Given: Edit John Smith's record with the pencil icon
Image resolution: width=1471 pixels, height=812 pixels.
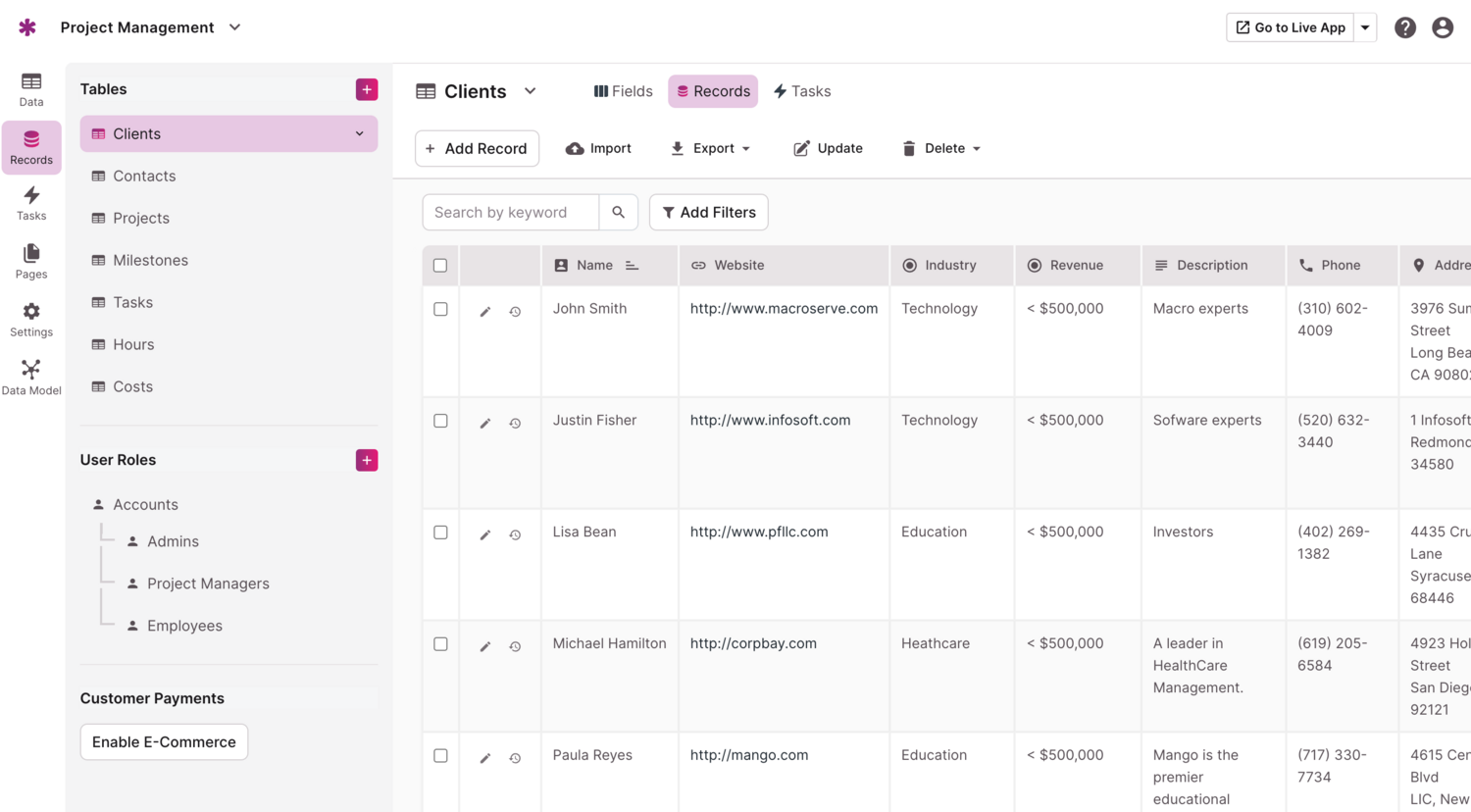Looking at the screenshot, I should [484, 311].
